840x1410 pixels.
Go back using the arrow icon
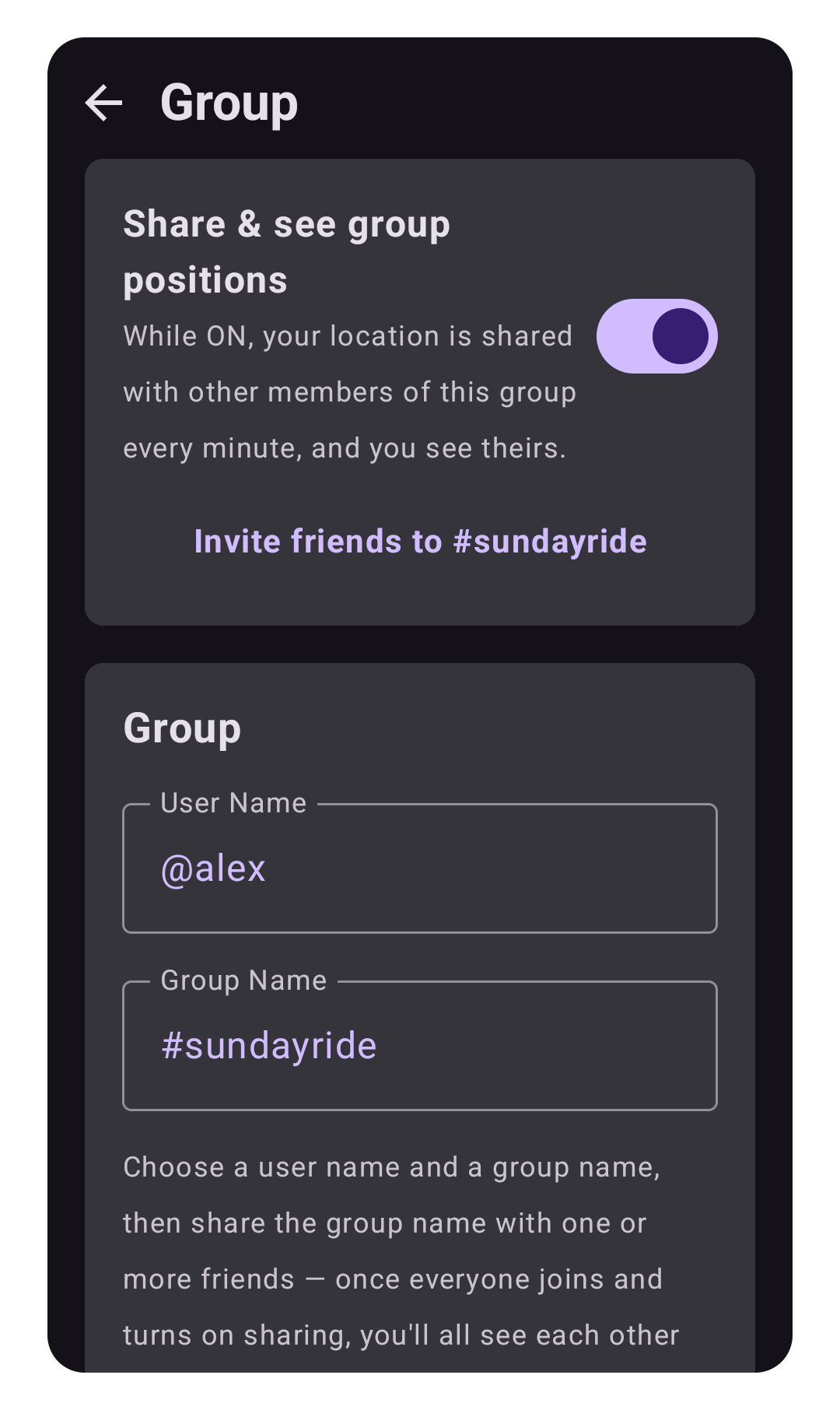(x=104, y=103)
